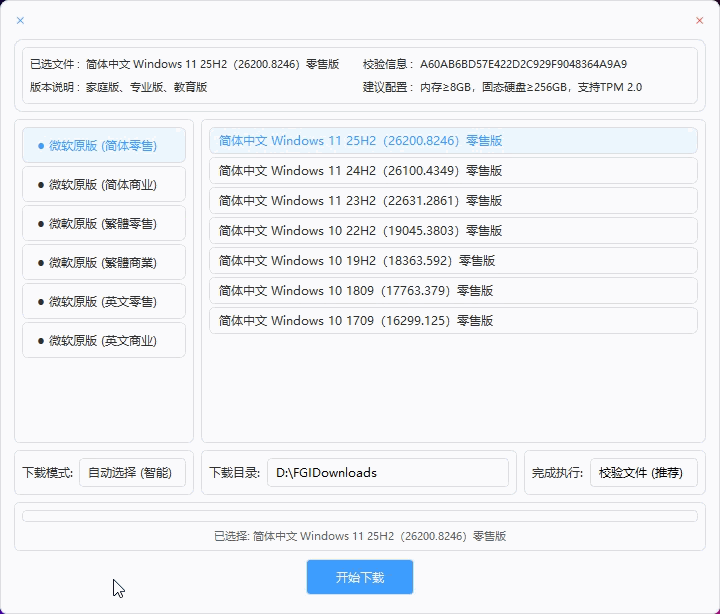
Task: Open 下载模式 自动选择 (智能) dropdown
Action: tap(132, 473)
